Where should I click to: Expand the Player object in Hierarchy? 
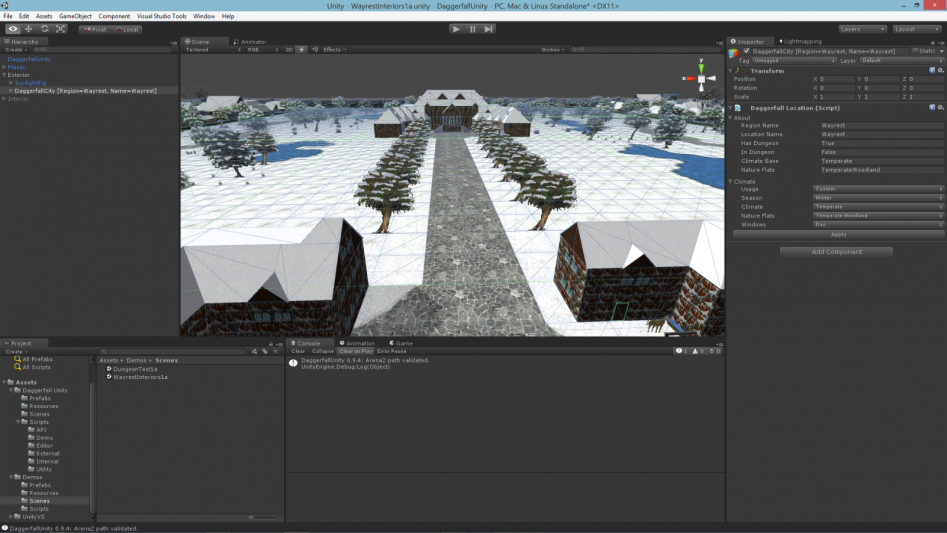click(x=4, y=67)
